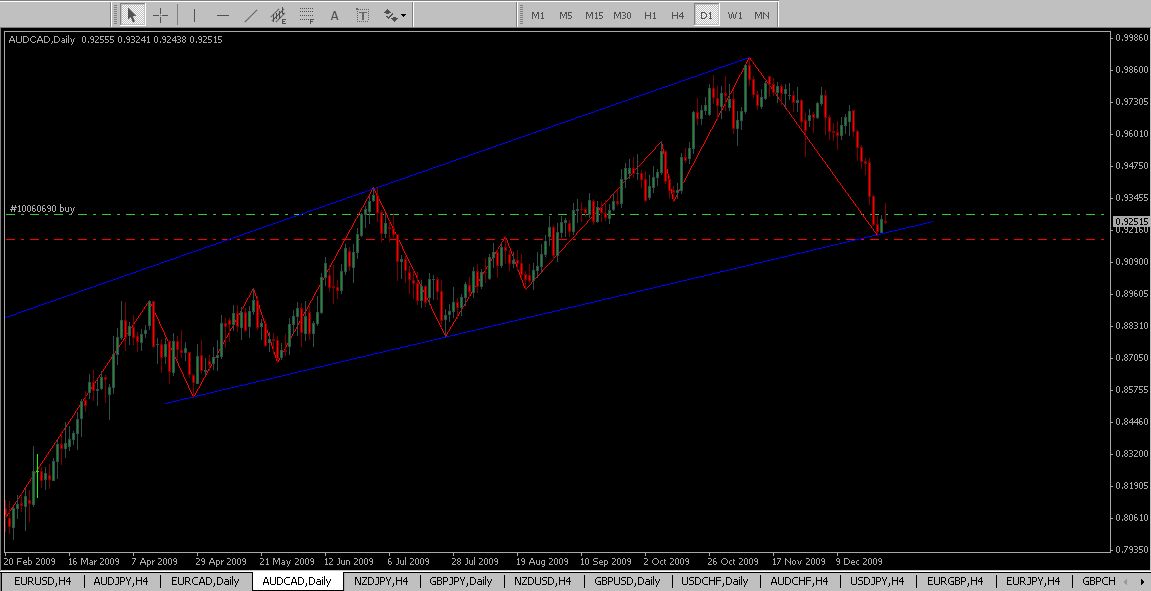Switch to the GBPJPY,Daily chart tab
Screen dimensions: 1151x591
point(460,581)
